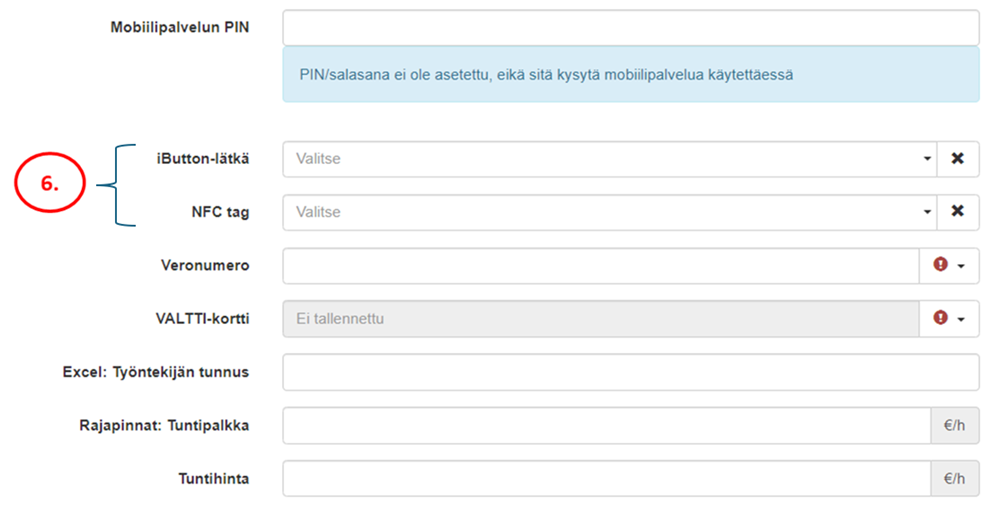1004x527 pixels.
Task: Expand the caret arrow next to VALTTI-kortti warning
Action: [962, 319]
